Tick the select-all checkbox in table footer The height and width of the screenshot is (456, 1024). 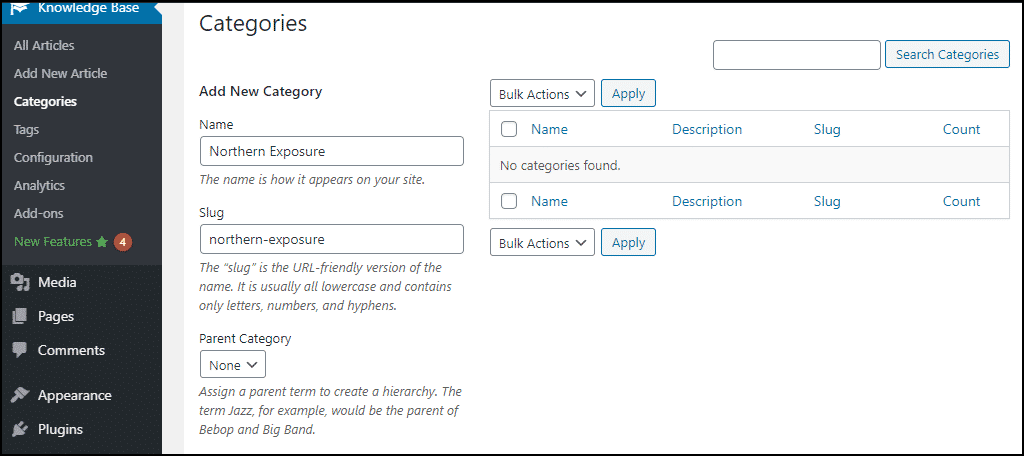[x=509, y=201]
